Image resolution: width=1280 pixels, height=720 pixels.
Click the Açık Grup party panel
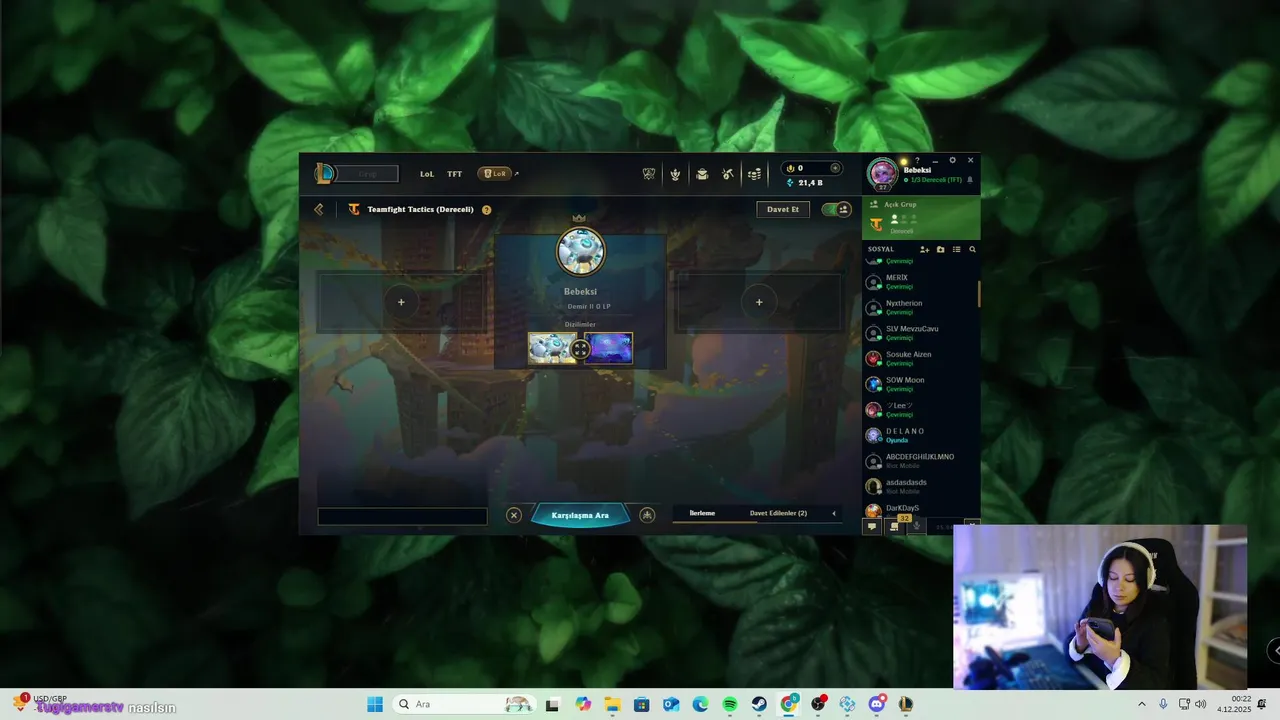coord(921,218)
